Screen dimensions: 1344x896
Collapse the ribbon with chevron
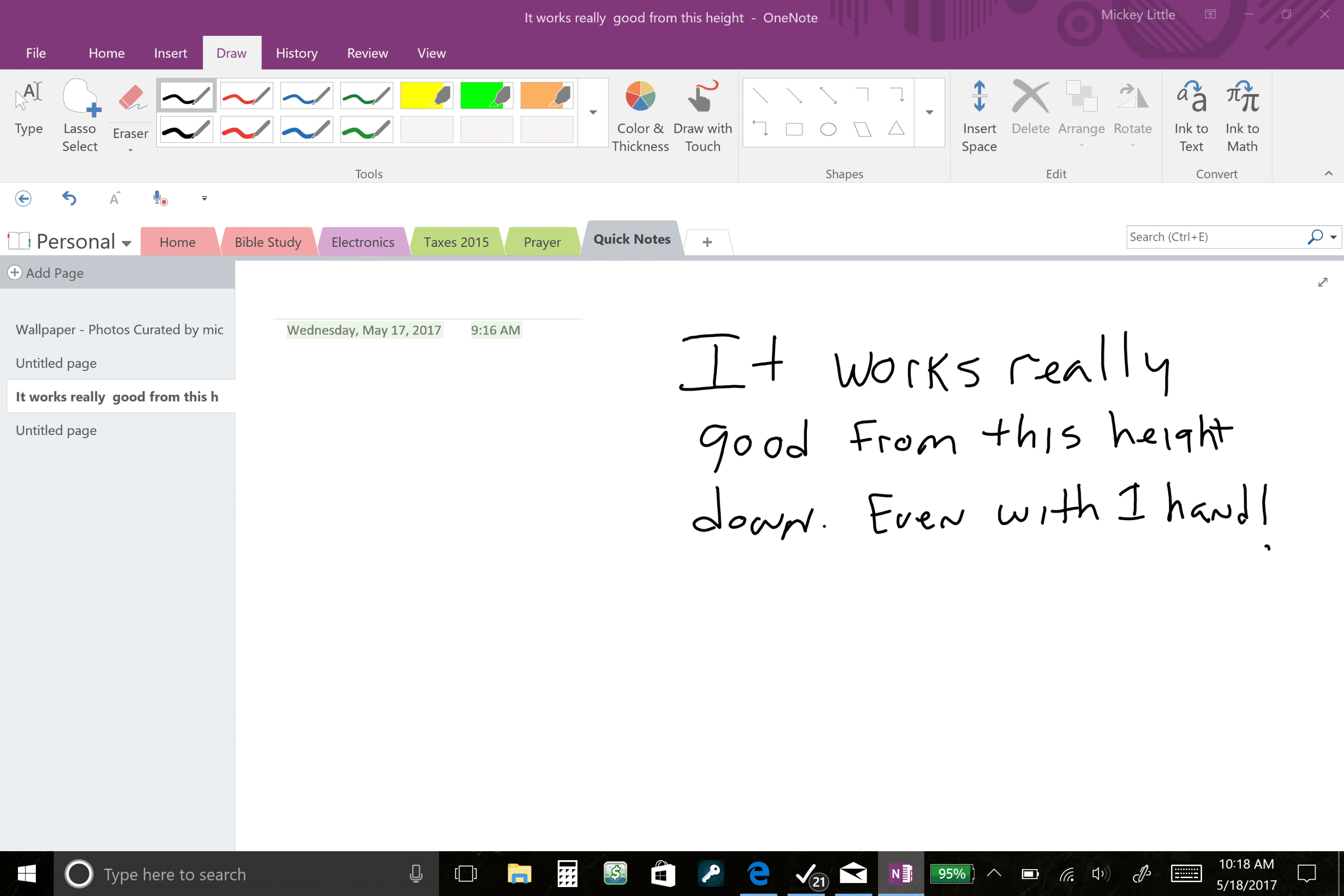(x=1329, y=173)
